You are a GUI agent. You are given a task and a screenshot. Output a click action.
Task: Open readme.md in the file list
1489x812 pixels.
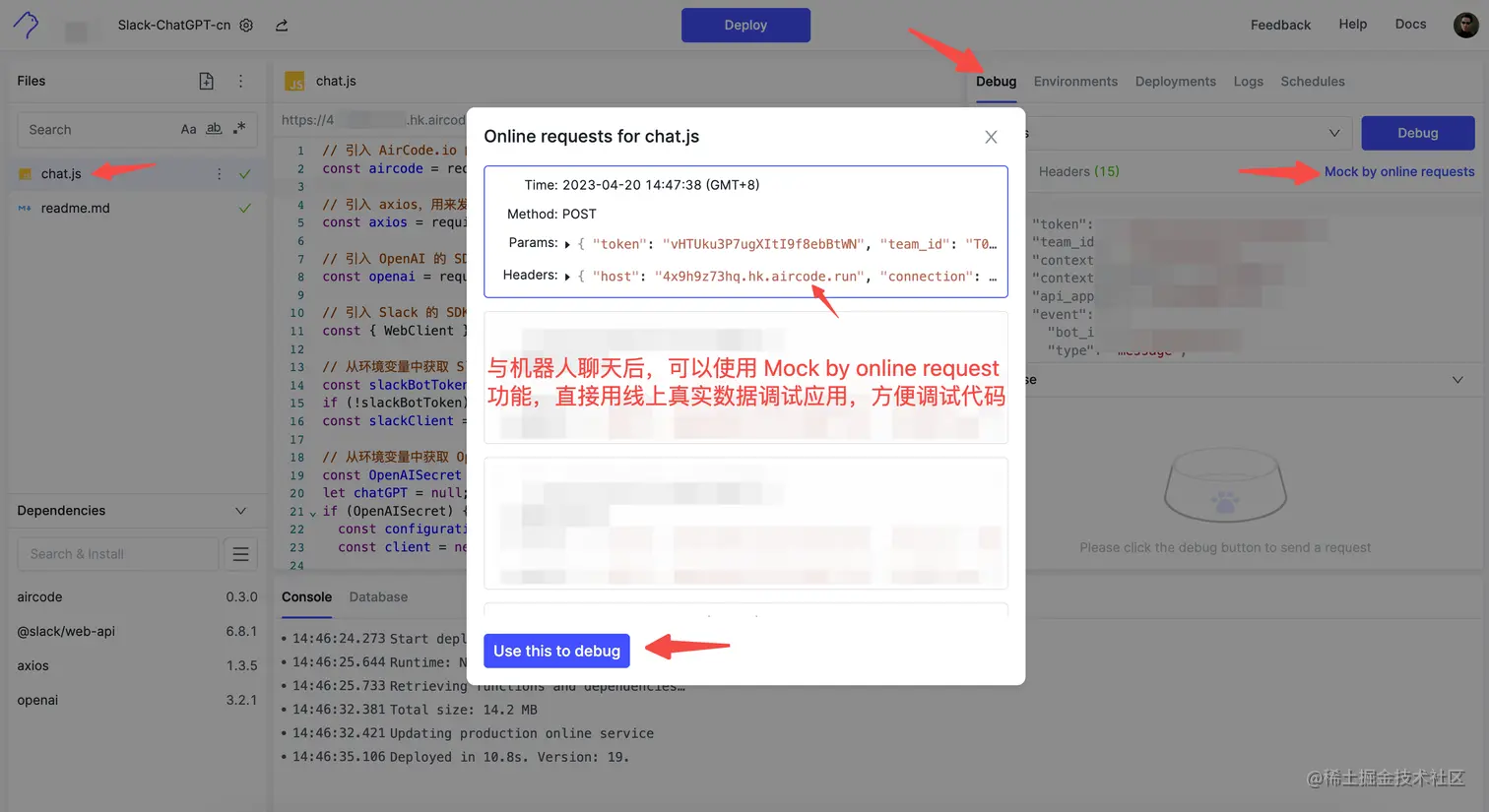(75, 208)
